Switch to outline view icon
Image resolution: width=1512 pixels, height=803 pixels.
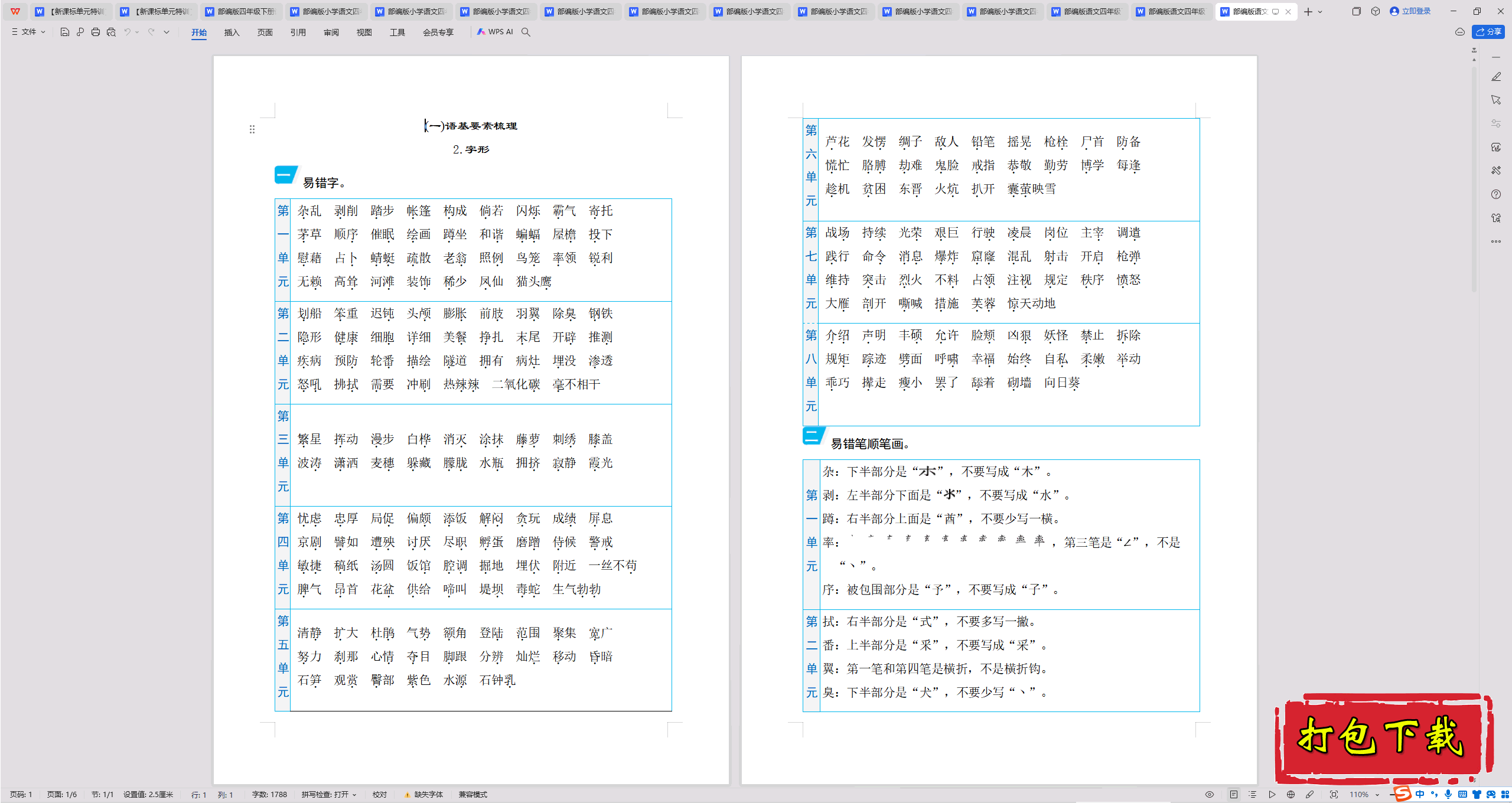click(x=1253, y=795)
